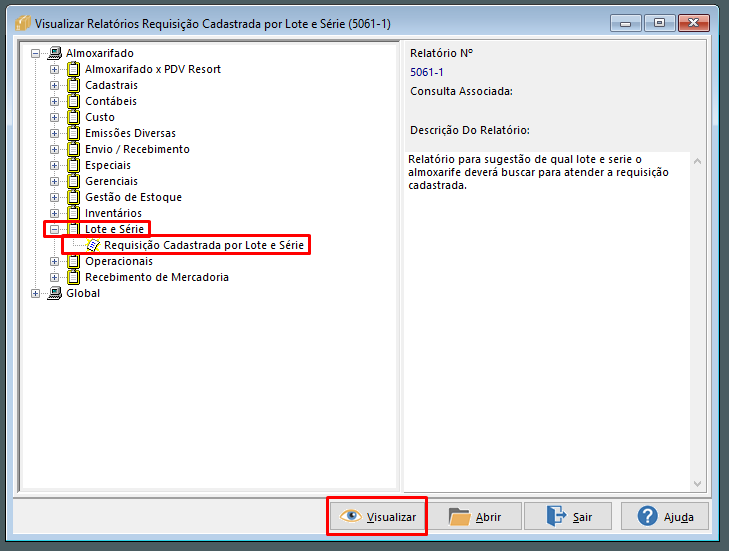The height and width of the screenshot is (551, 729).
Task: Click the Operacionais clipboard icon
Action: tap(73, 261)
